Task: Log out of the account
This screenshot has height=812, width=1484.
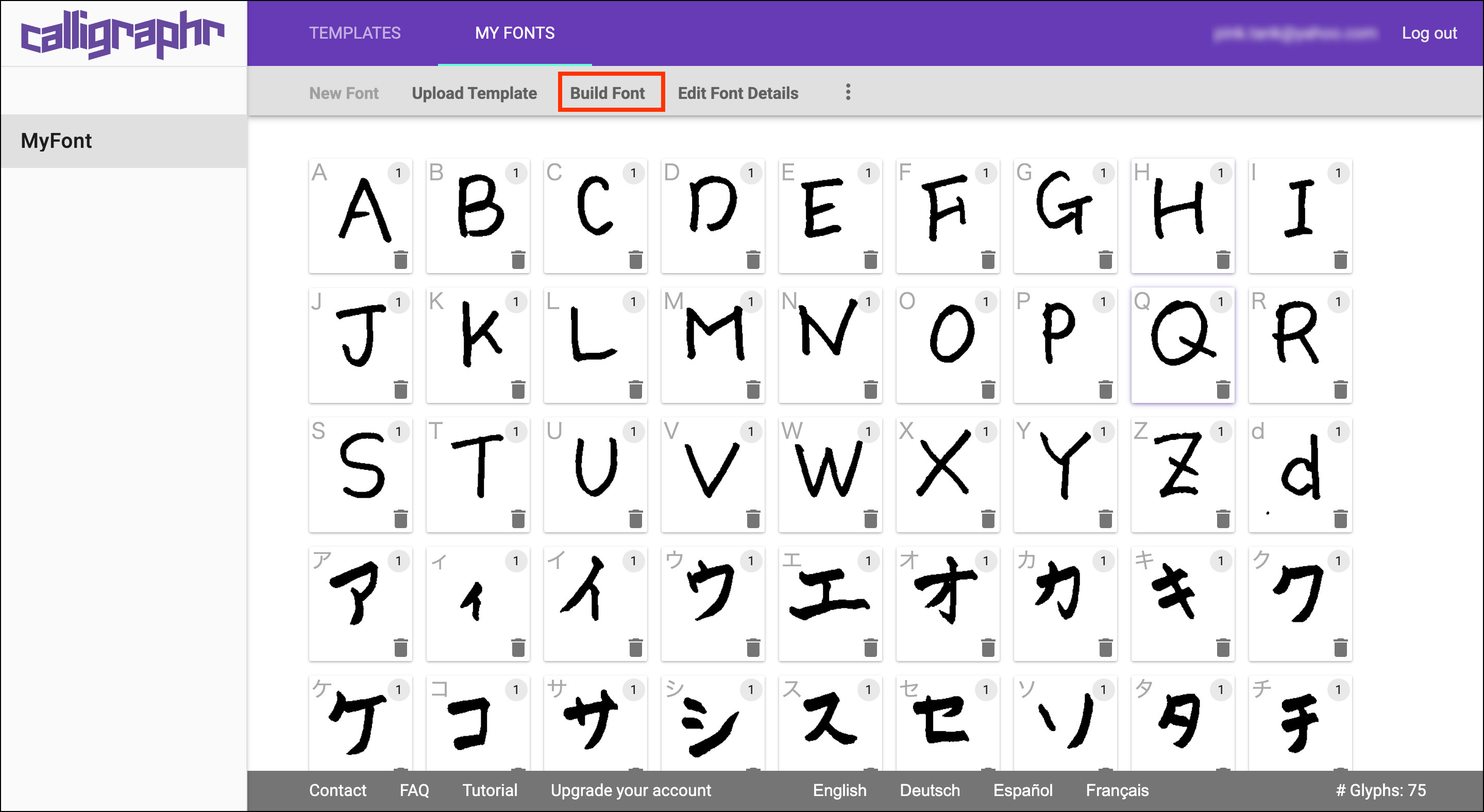Action: point(1429,33)
